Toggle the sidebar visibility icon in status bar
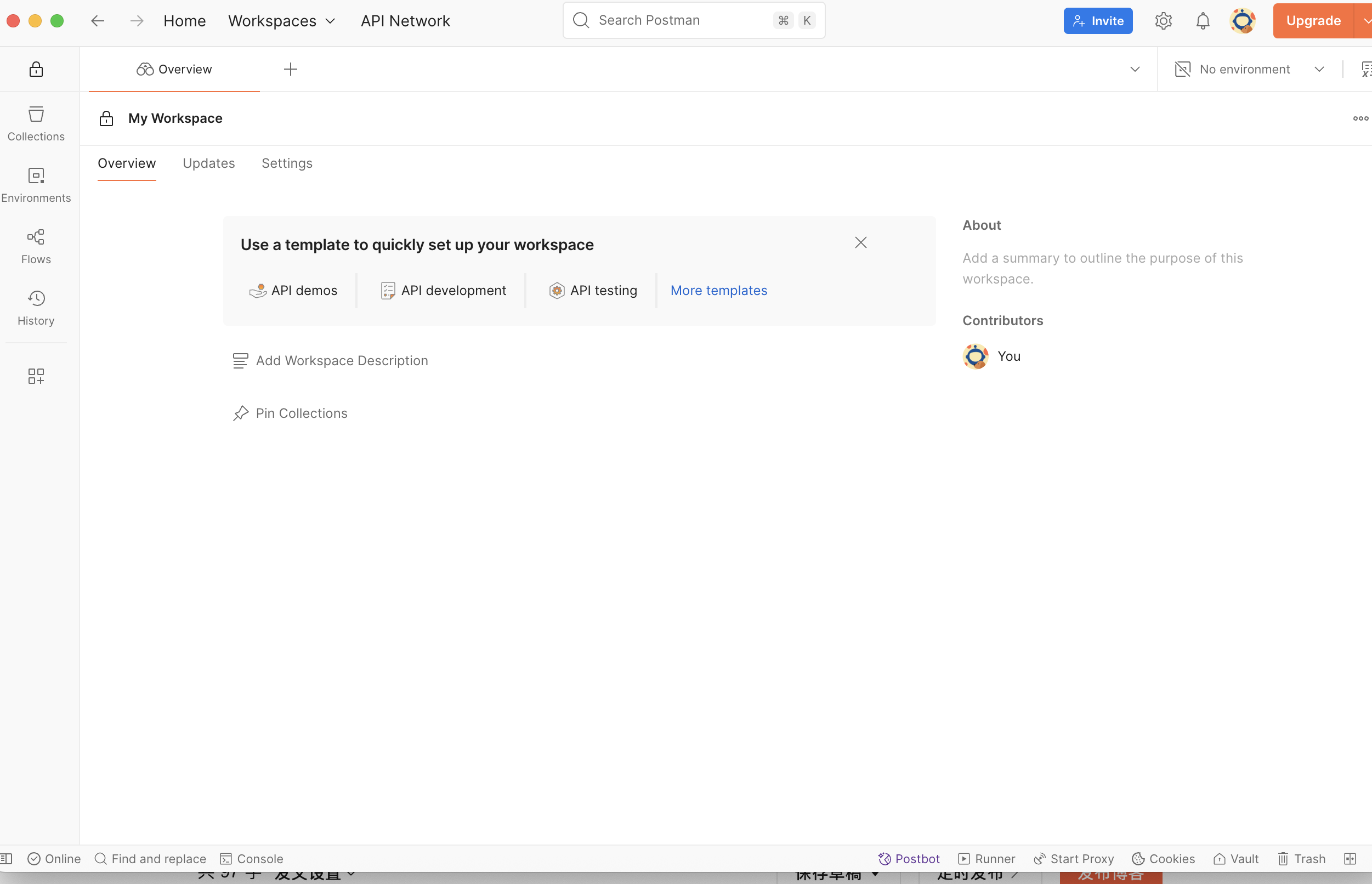 [x=7, y=858]
